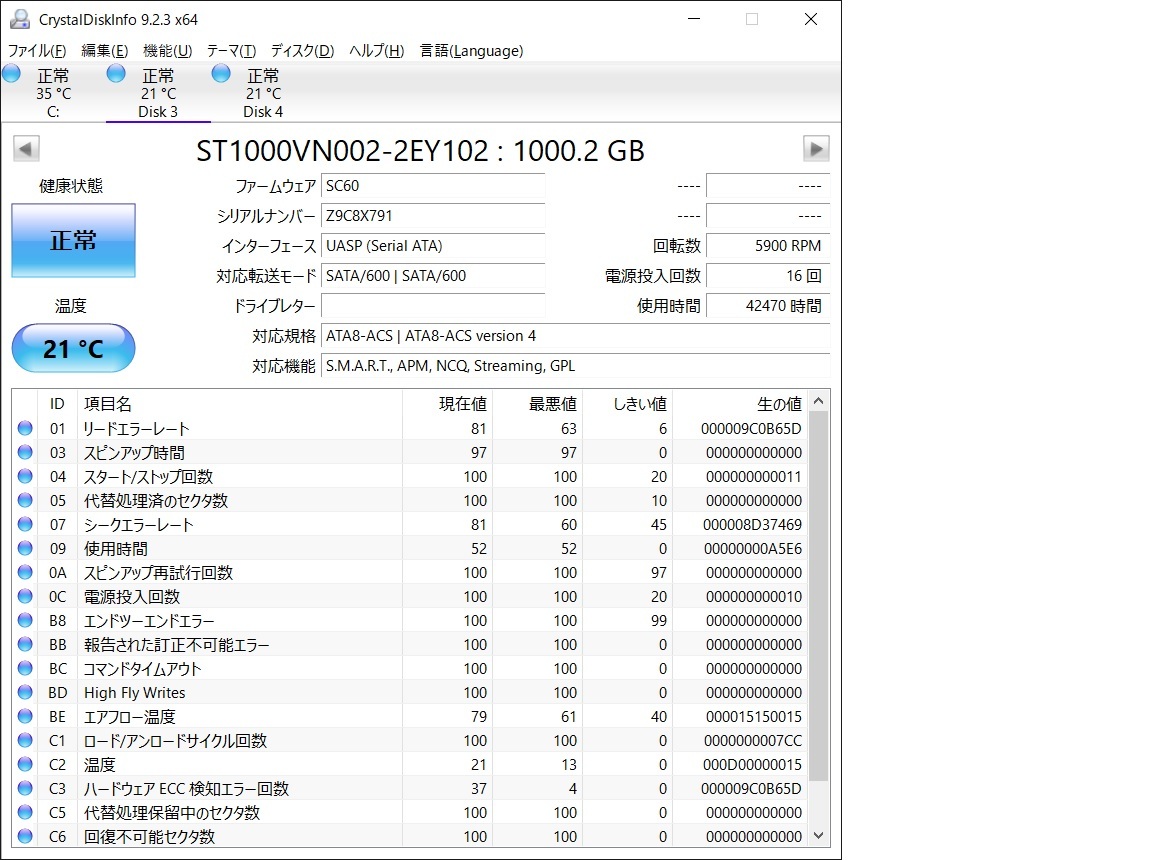Open the ディスク(D) menu
This screenshot has width=1152, height=860.
pos(302,51)
